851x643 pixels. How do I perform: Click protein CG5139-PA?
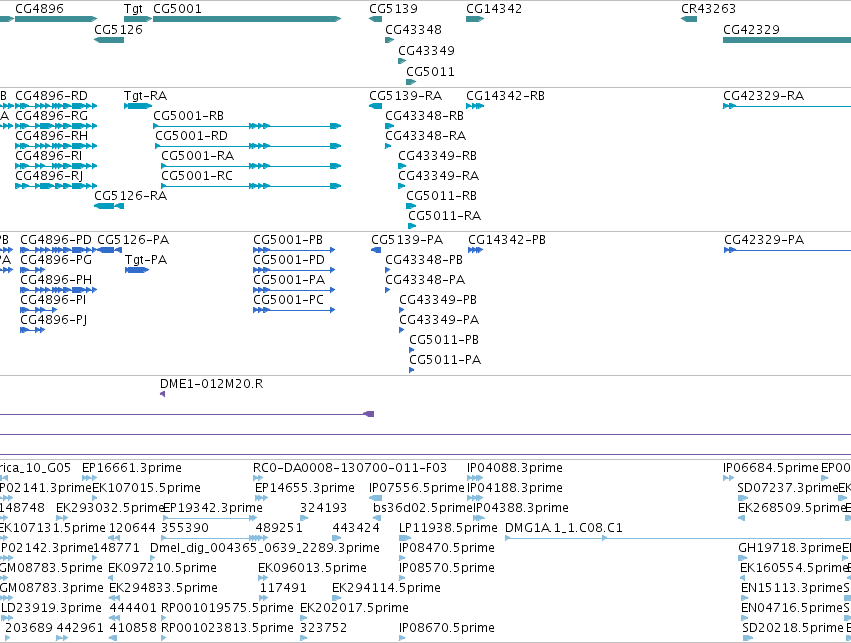point(376,250)
